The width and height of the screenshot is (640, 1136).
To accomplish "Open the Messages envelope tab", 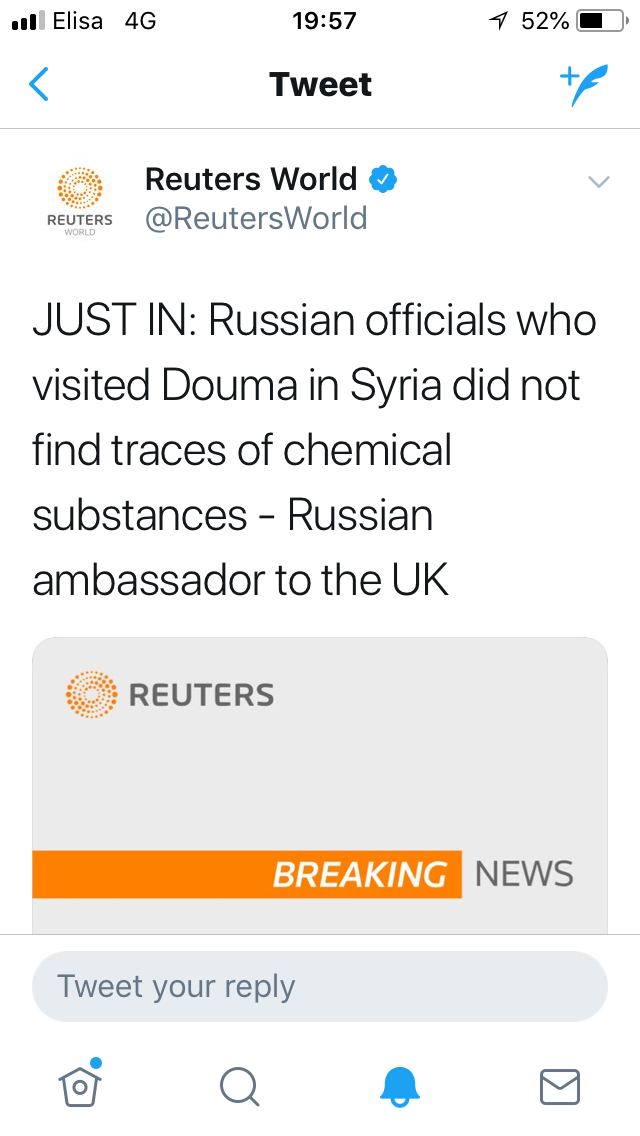I will coord(560,1085).
